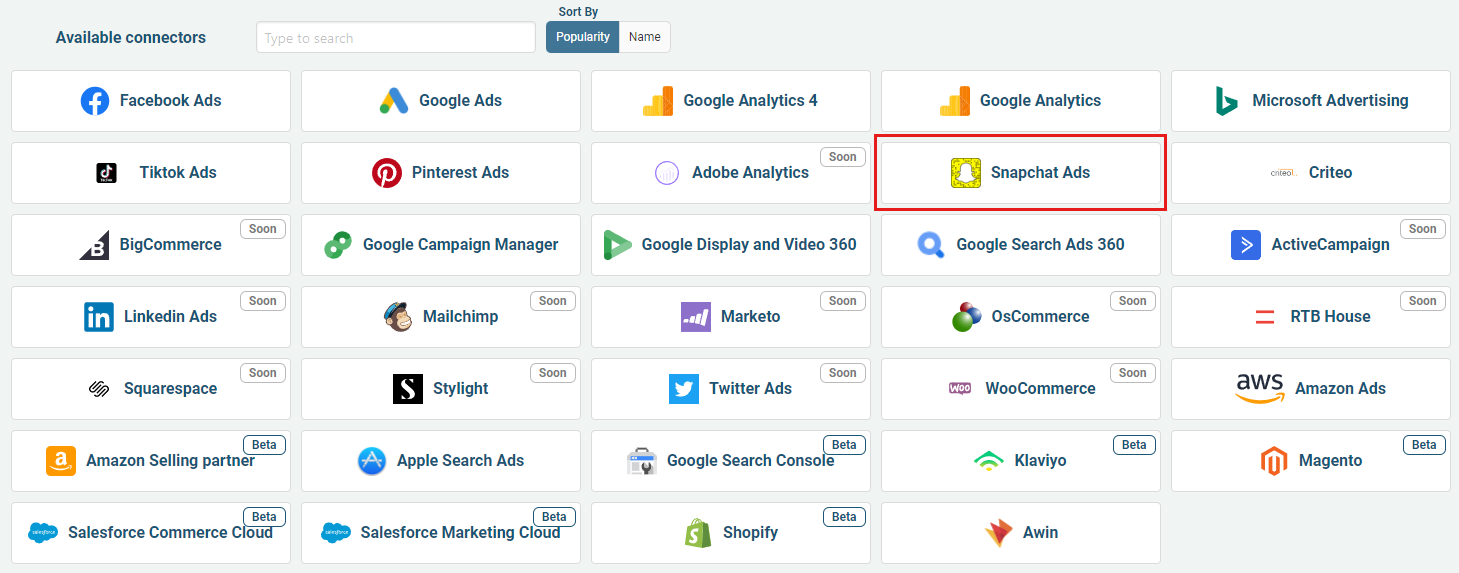Click the Pinterest Ads logo icon

tap(387, 173)
